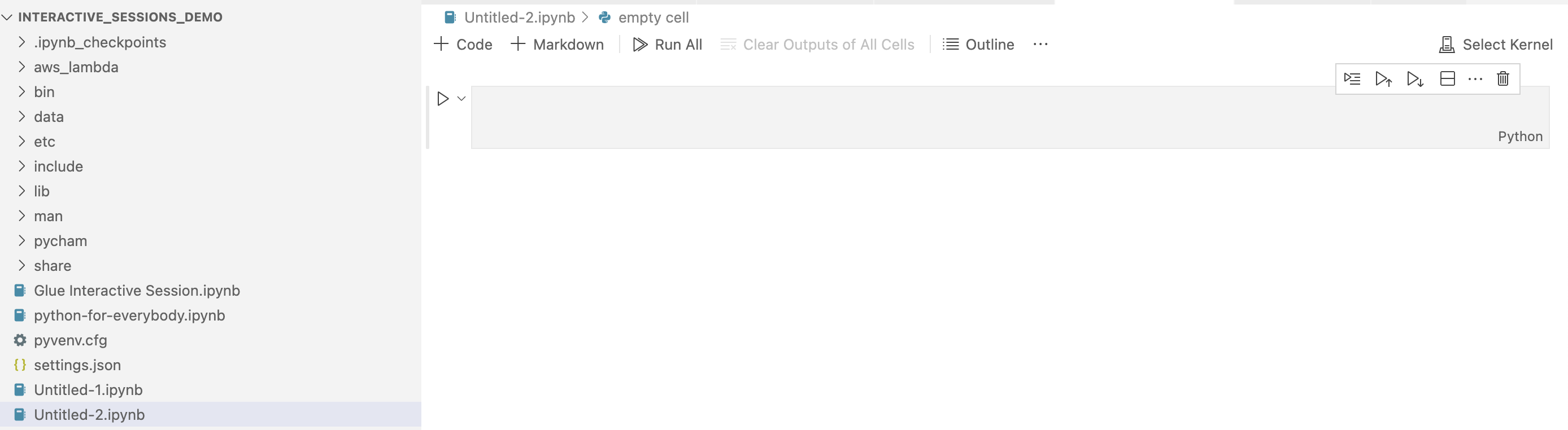The width and height of the screenshot is (1568, 430).
Task: Execute cell and below icon
Action: pos(1415,78)
